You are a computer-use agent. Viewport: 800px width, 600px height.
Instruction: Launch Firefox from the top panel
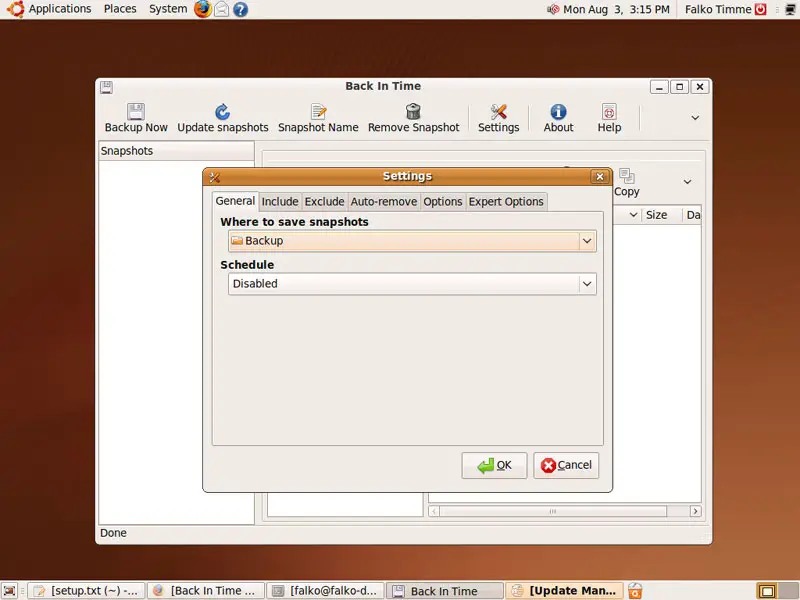click(203, 9)
